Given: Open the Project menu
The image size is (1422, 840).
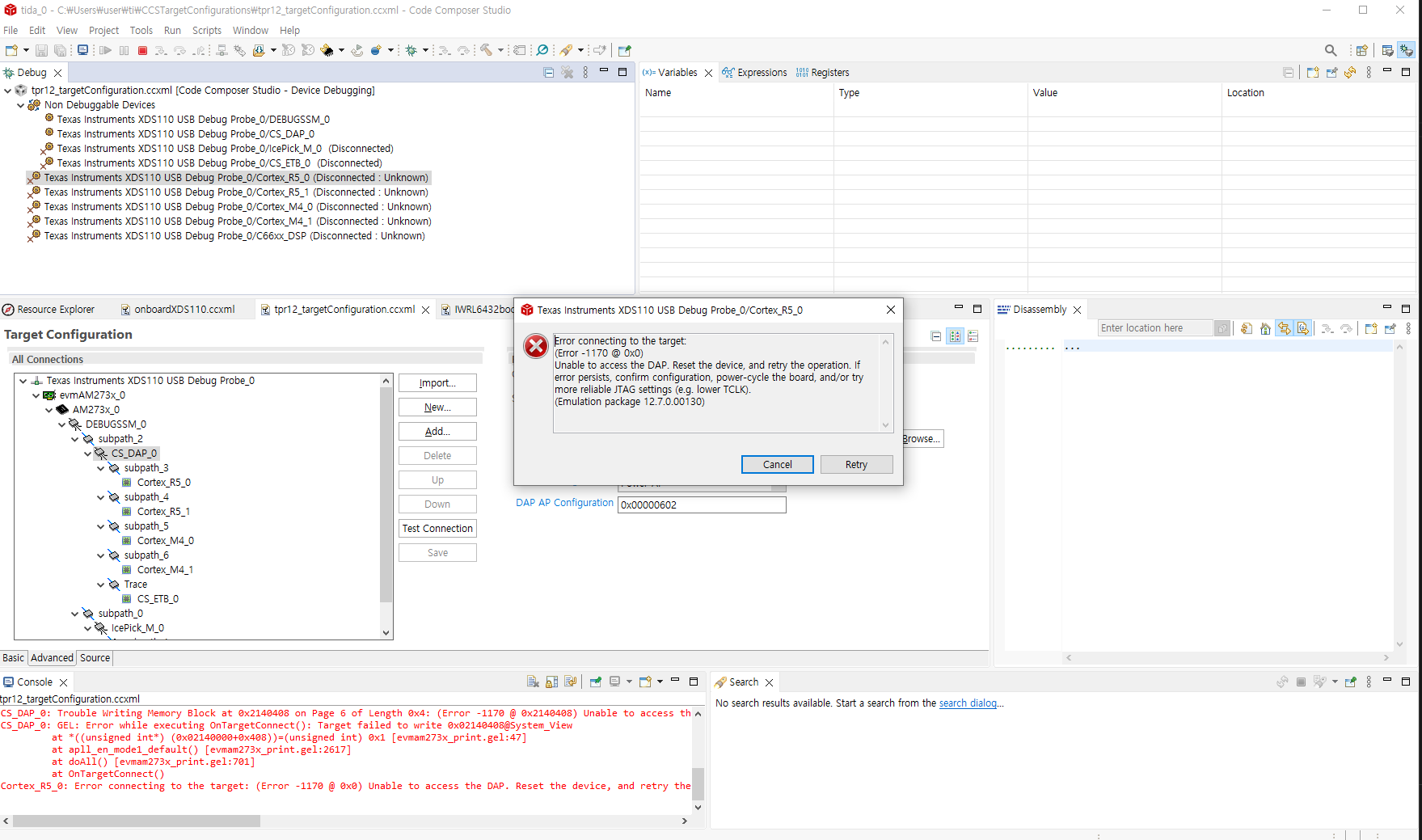Looking at the screenshot, I should [x=103, y=31].
